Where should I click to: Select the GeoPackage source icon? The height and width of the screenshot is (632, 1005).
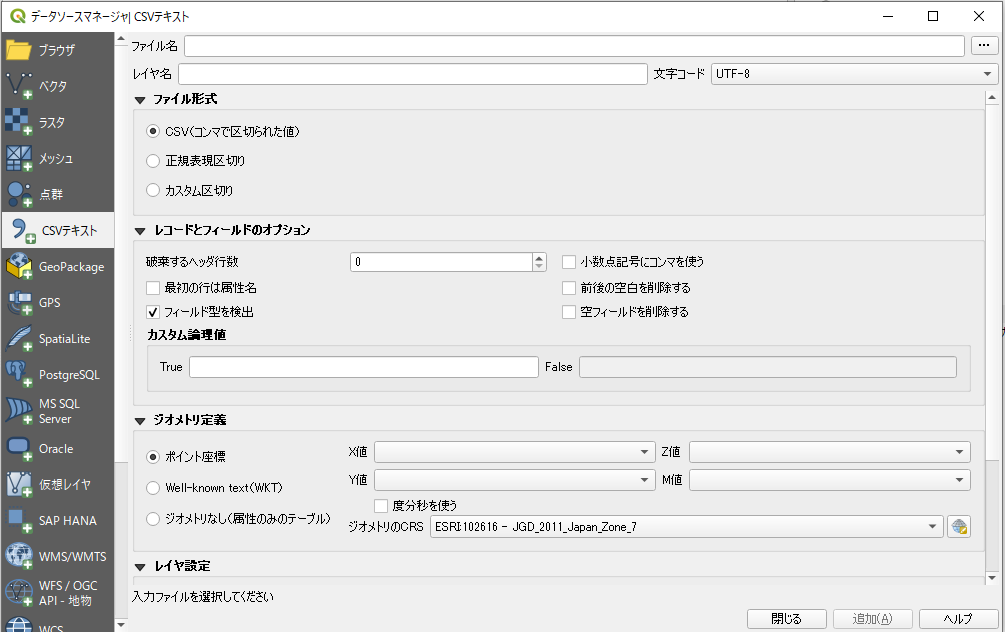point(20,267)
